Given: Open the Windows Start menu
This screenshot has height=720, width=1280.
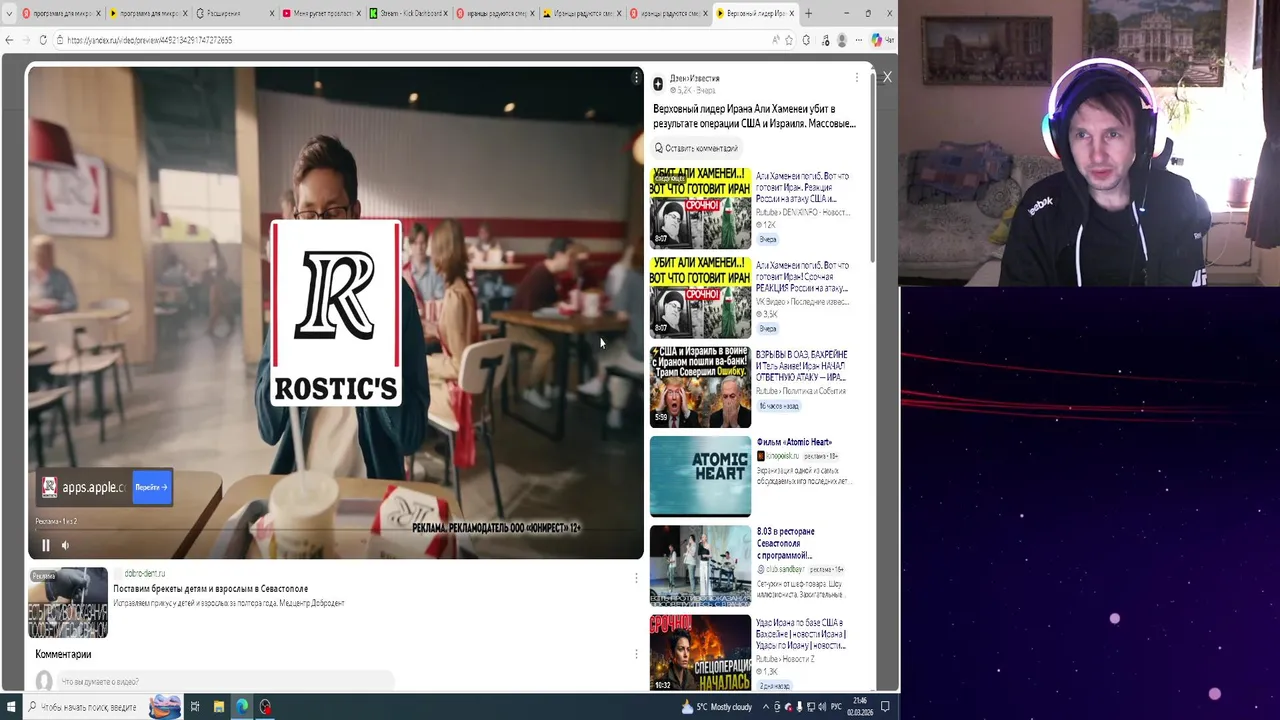Looking at the screenshot, I should pyautogui.click(x=10, y=707).
